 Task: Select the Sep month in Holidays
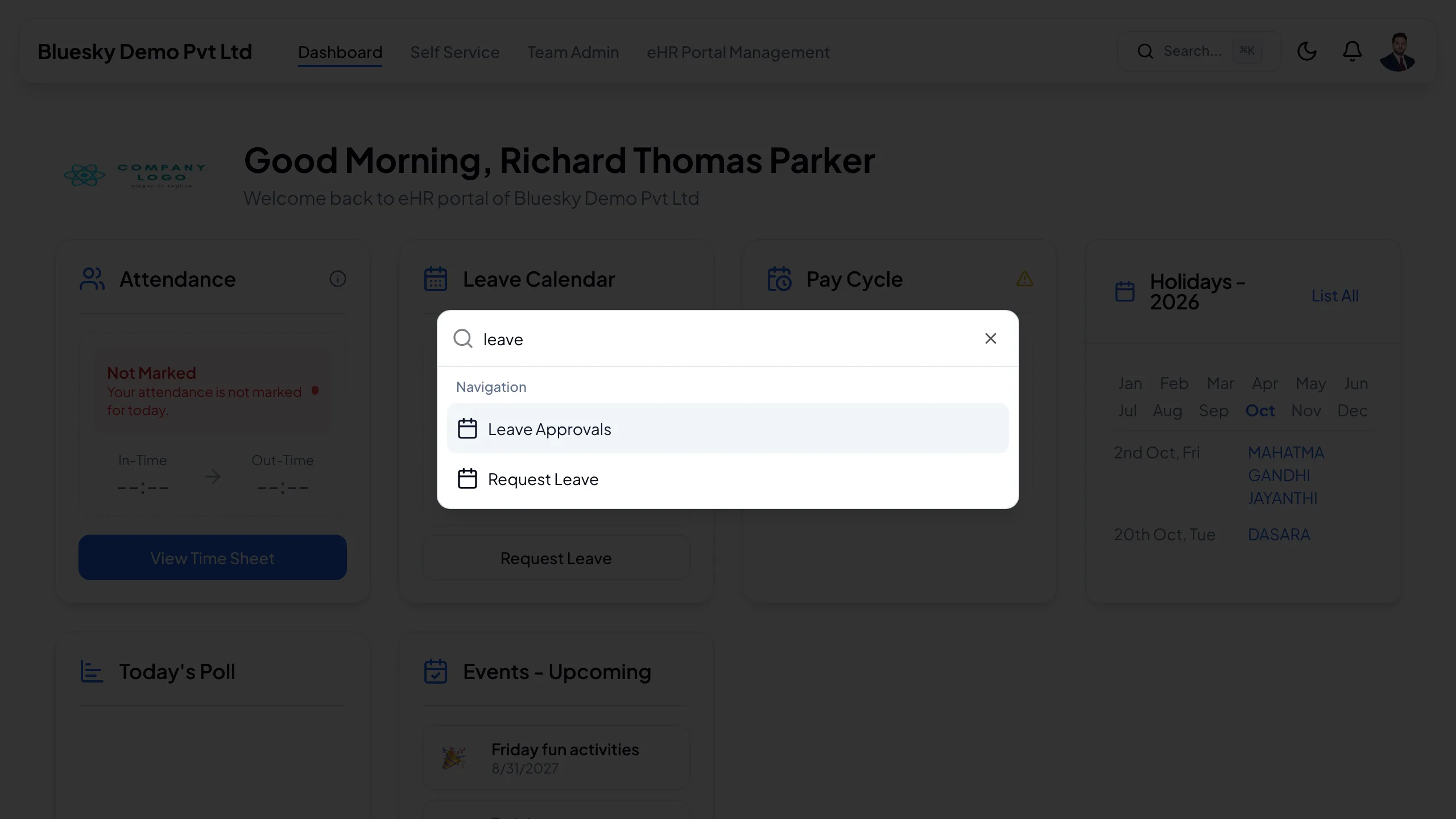(x=1214, y=411)
